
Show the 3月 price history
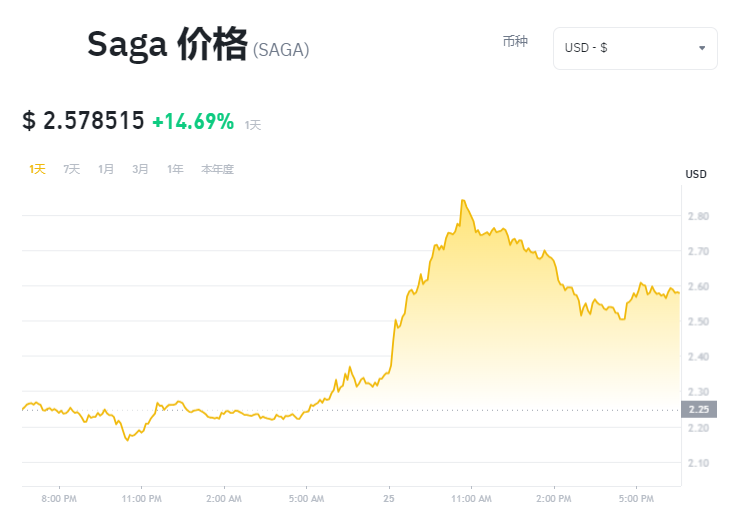click(x=140, y=169)
